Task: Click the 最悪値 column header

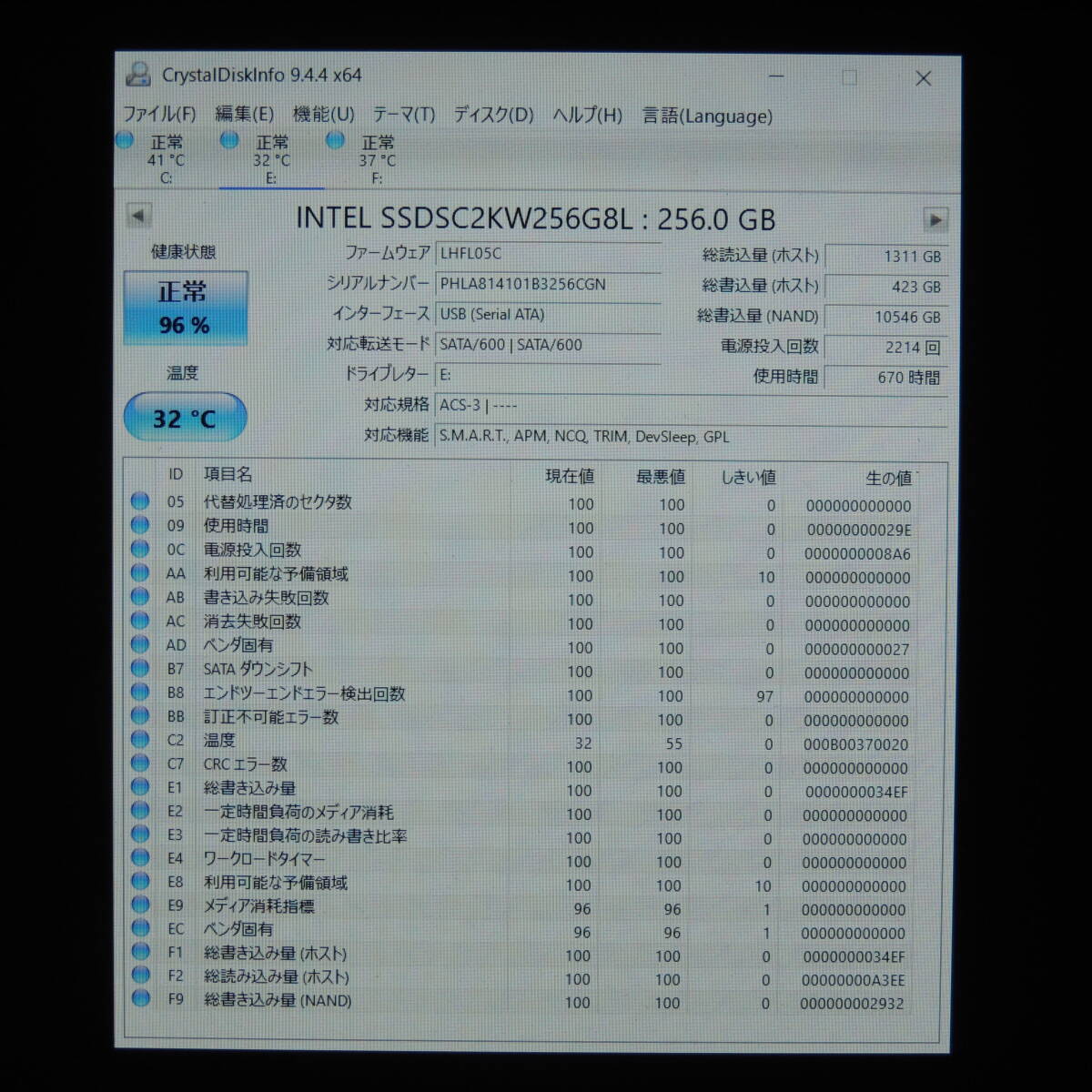Action: [x=661, y=477]
